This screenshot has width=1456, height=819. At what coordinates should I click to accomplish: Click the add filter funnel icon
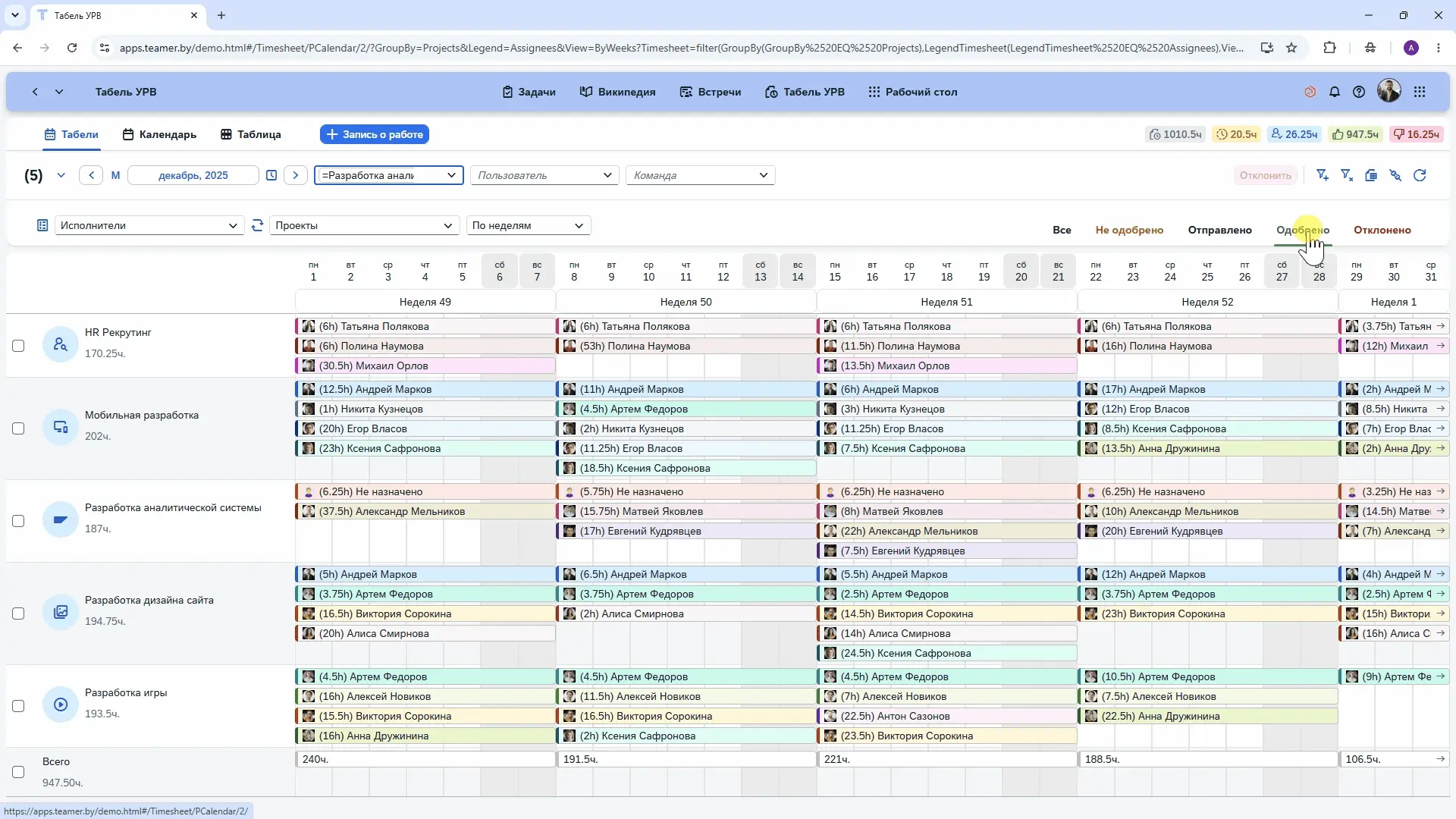click(x=1323, y=175)
